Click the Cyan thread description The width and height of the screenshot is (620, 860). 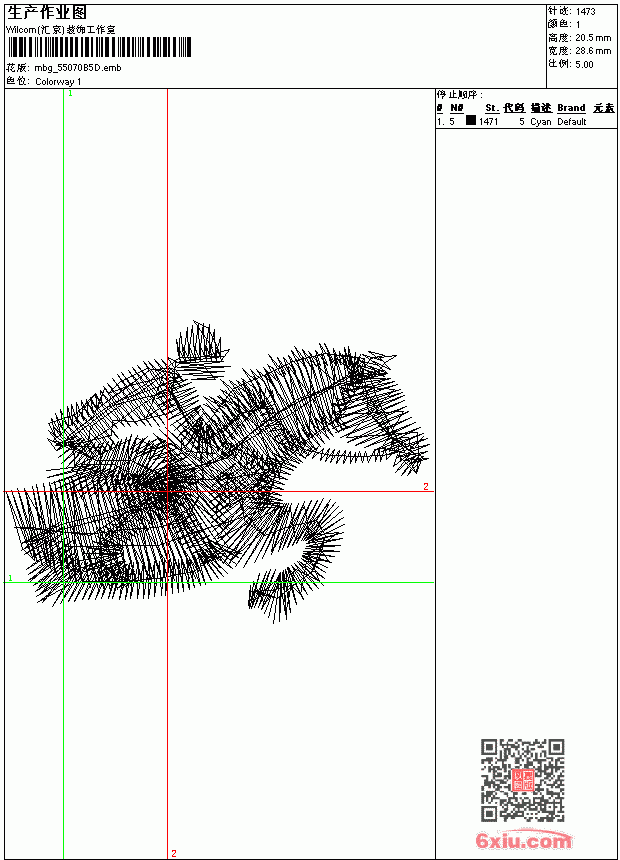point(540,122)
